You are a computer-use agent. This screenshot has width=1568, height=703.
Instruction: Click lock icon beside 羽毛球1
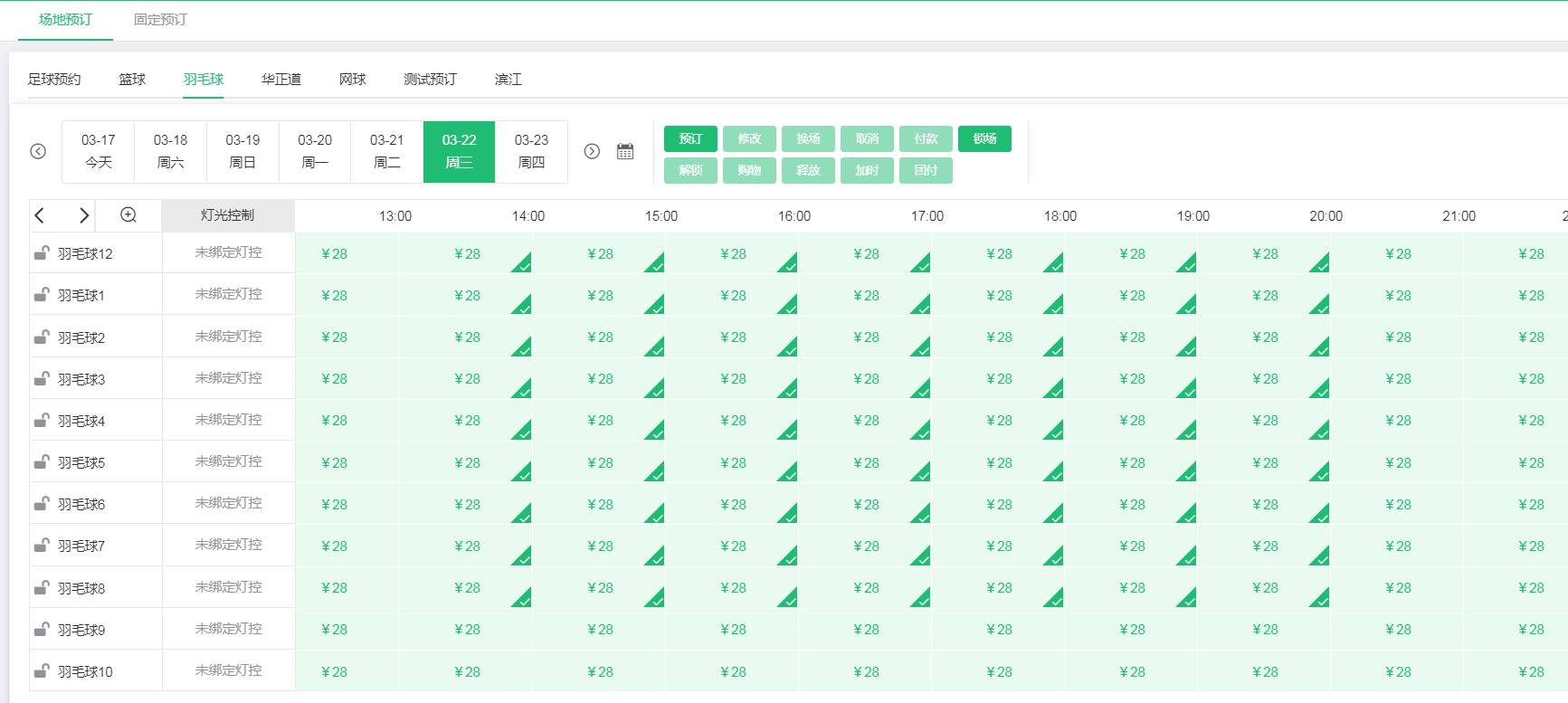[42, 295]
